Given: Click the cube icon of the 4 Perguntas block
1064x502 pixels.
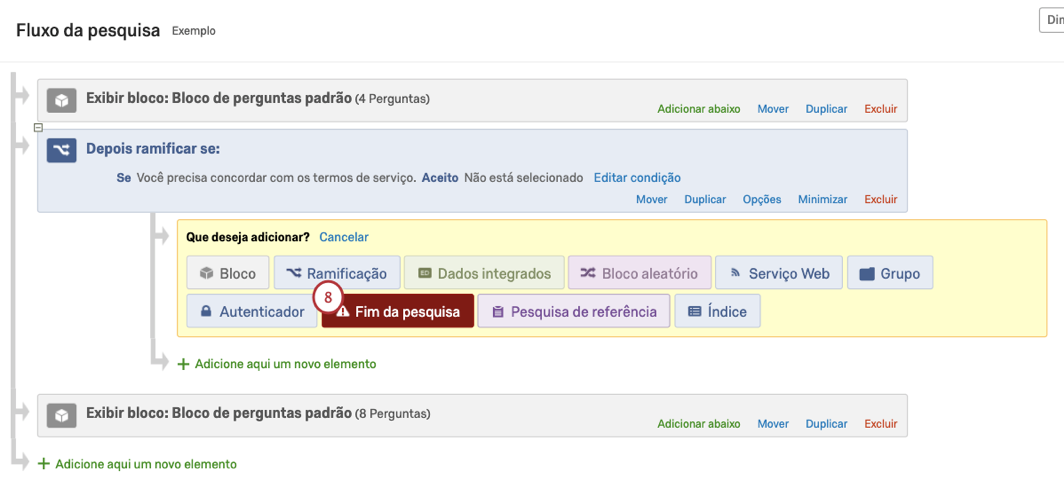Looking at the screenshot, I should pos(61,101).
